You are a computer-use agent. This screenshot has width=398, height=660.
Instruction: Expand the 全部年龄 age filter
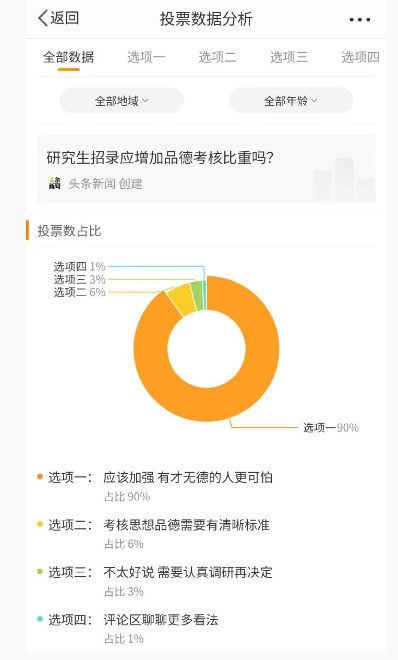pyautogui.click(x=291, y=101)
